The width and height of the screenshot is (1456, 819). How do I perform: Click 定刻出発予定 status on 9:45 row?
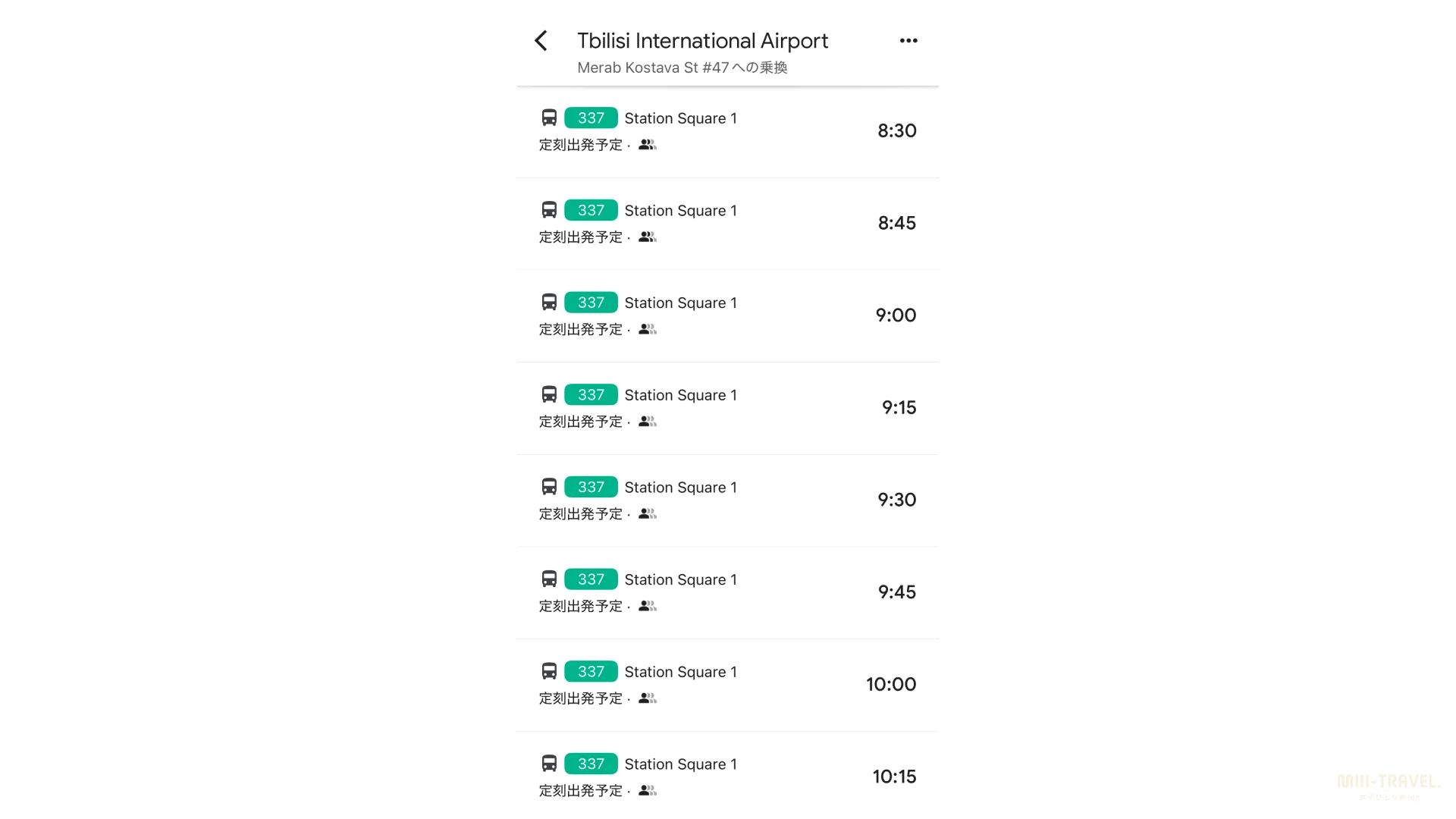click(580, 606)
